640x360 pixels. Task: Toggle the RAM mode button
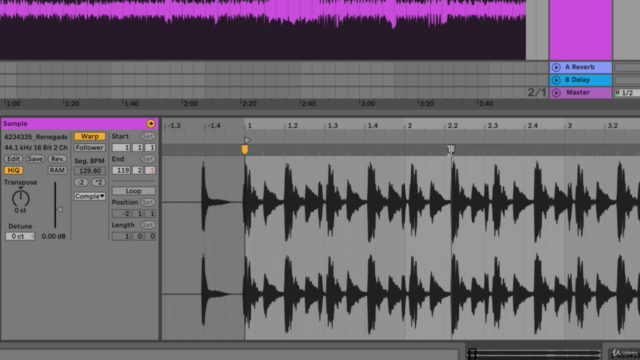[x=57, y=170]
